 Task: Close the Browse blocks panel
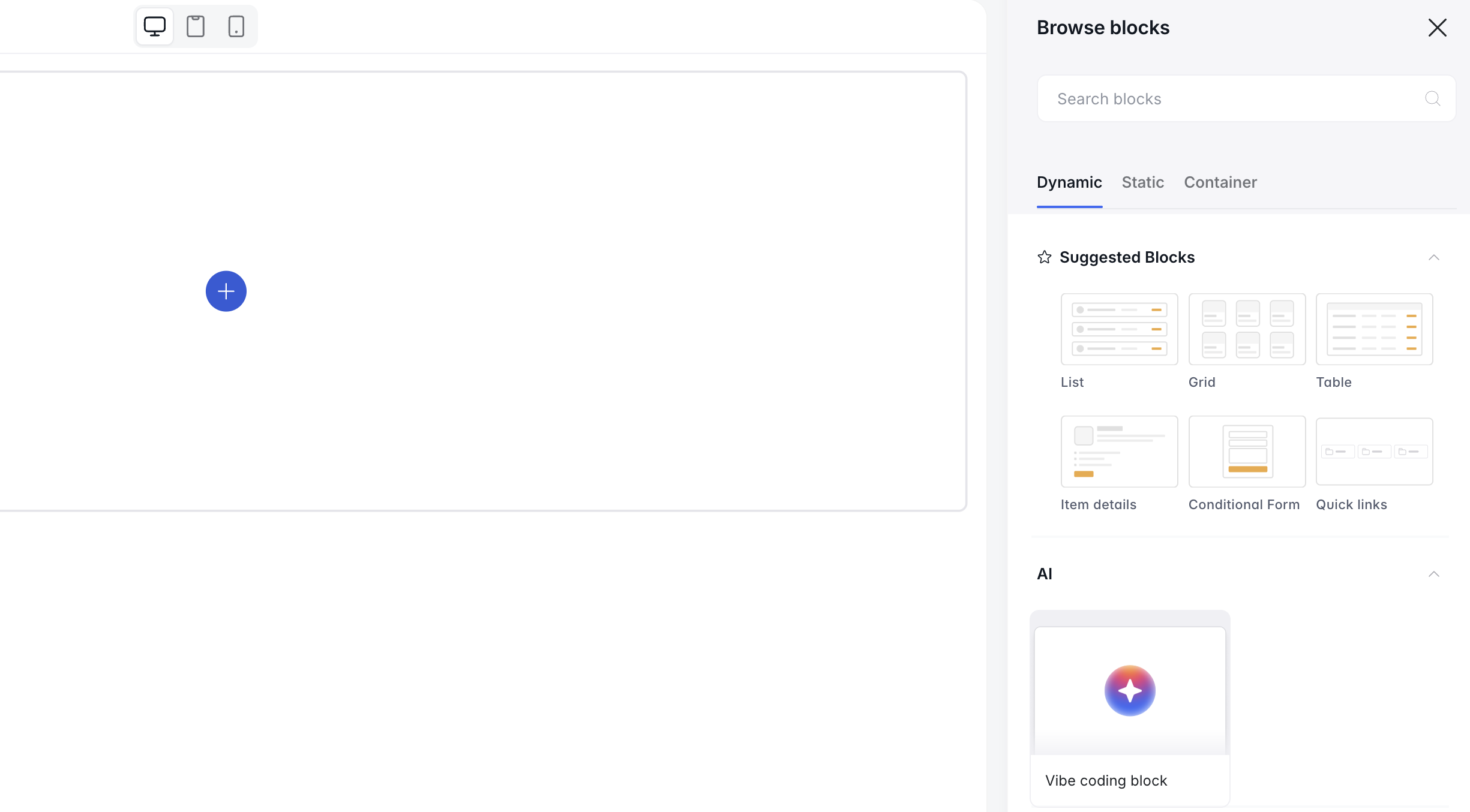pyautogui.click(x=1437, y=28)
